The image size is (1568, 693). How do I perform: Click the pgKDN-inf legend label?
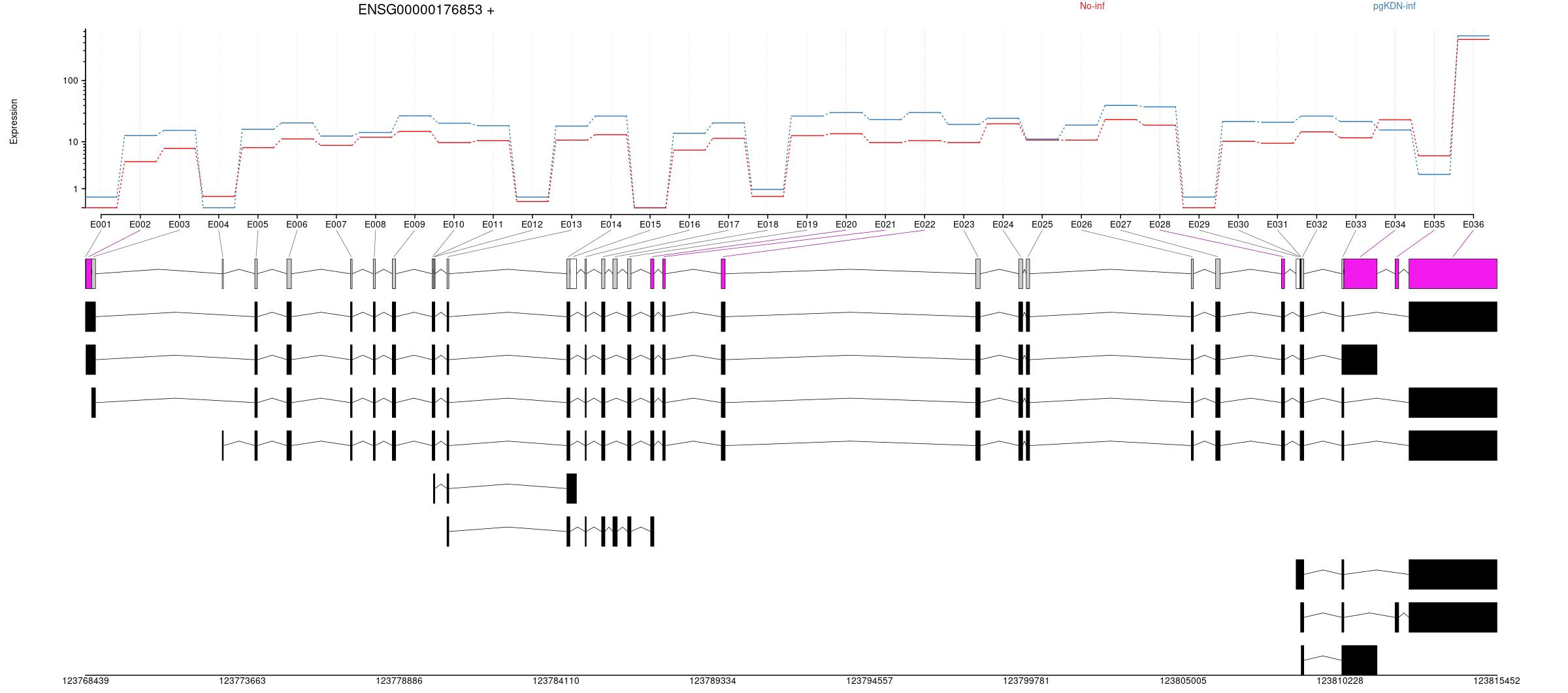click(1394, 7)
